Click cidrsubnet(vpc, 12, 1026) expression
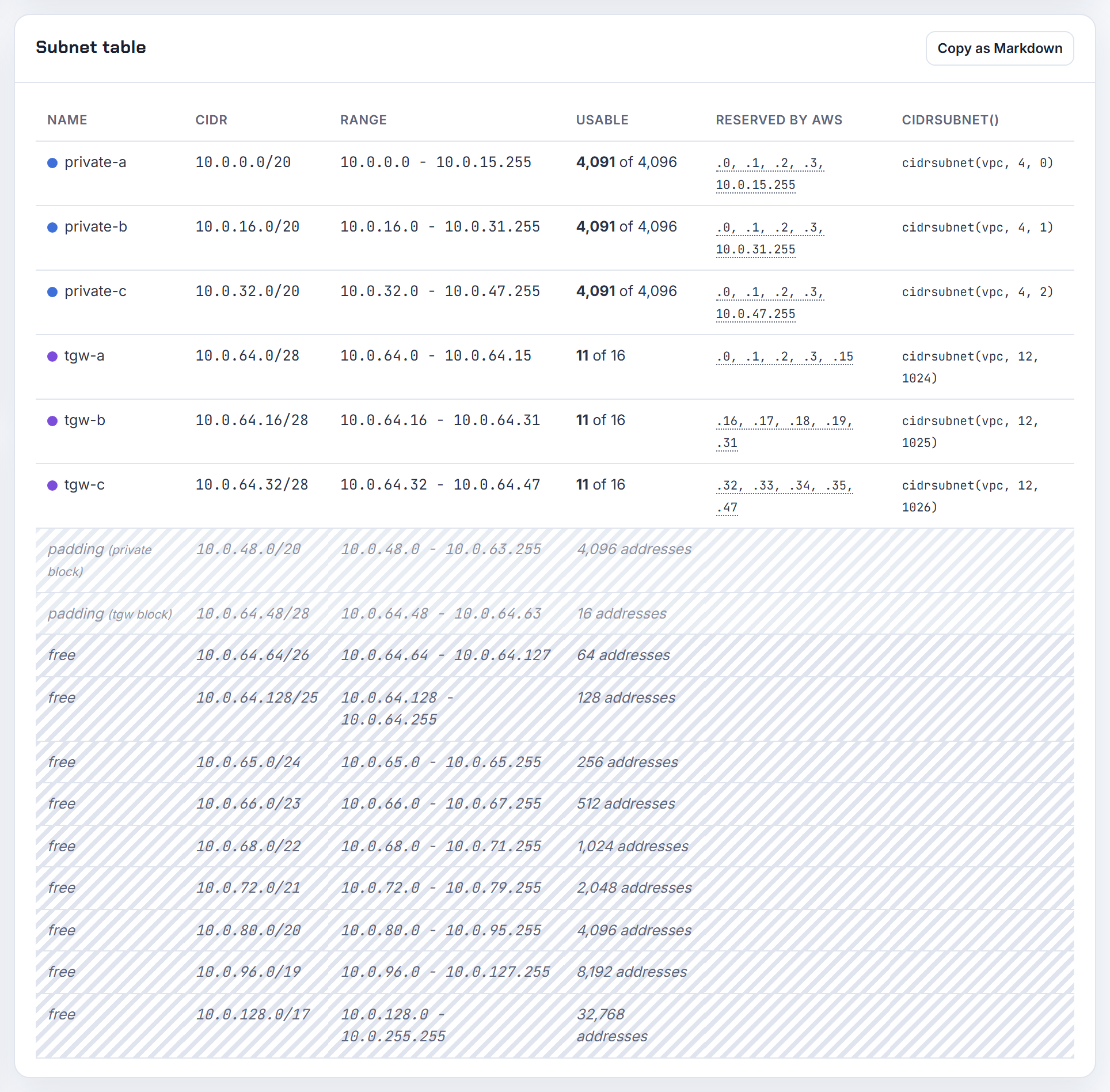 pyautogui.click(x=970, y=496)
